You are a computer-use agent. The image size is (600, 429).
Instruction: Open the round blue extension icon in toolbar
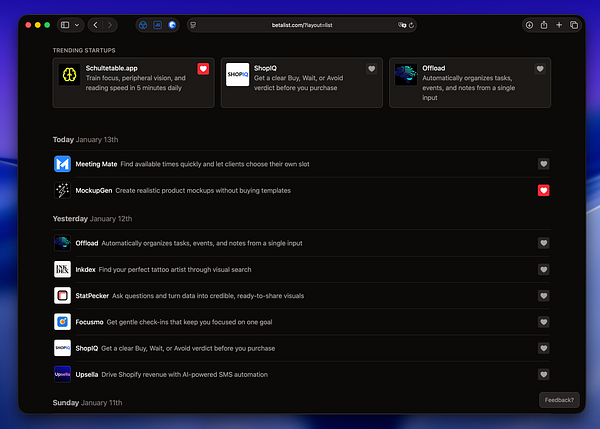coord(172,25)
